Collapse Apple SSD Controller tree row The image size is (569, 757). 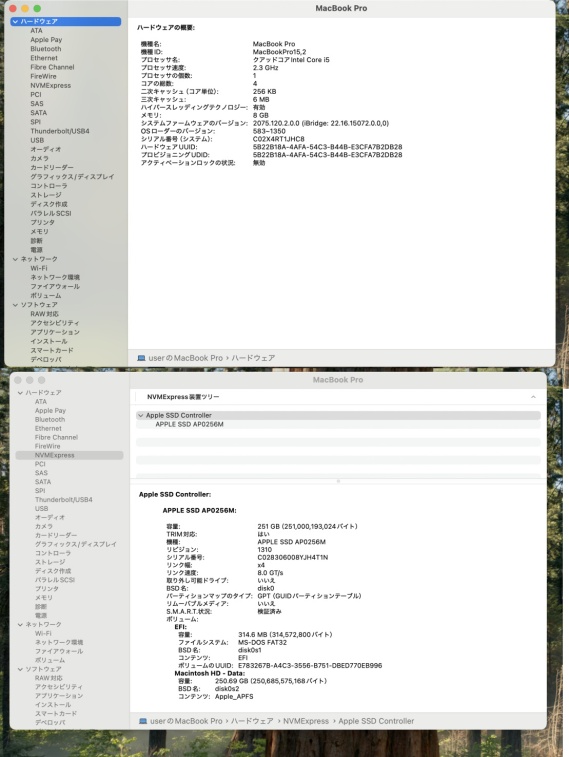point(140,415)
